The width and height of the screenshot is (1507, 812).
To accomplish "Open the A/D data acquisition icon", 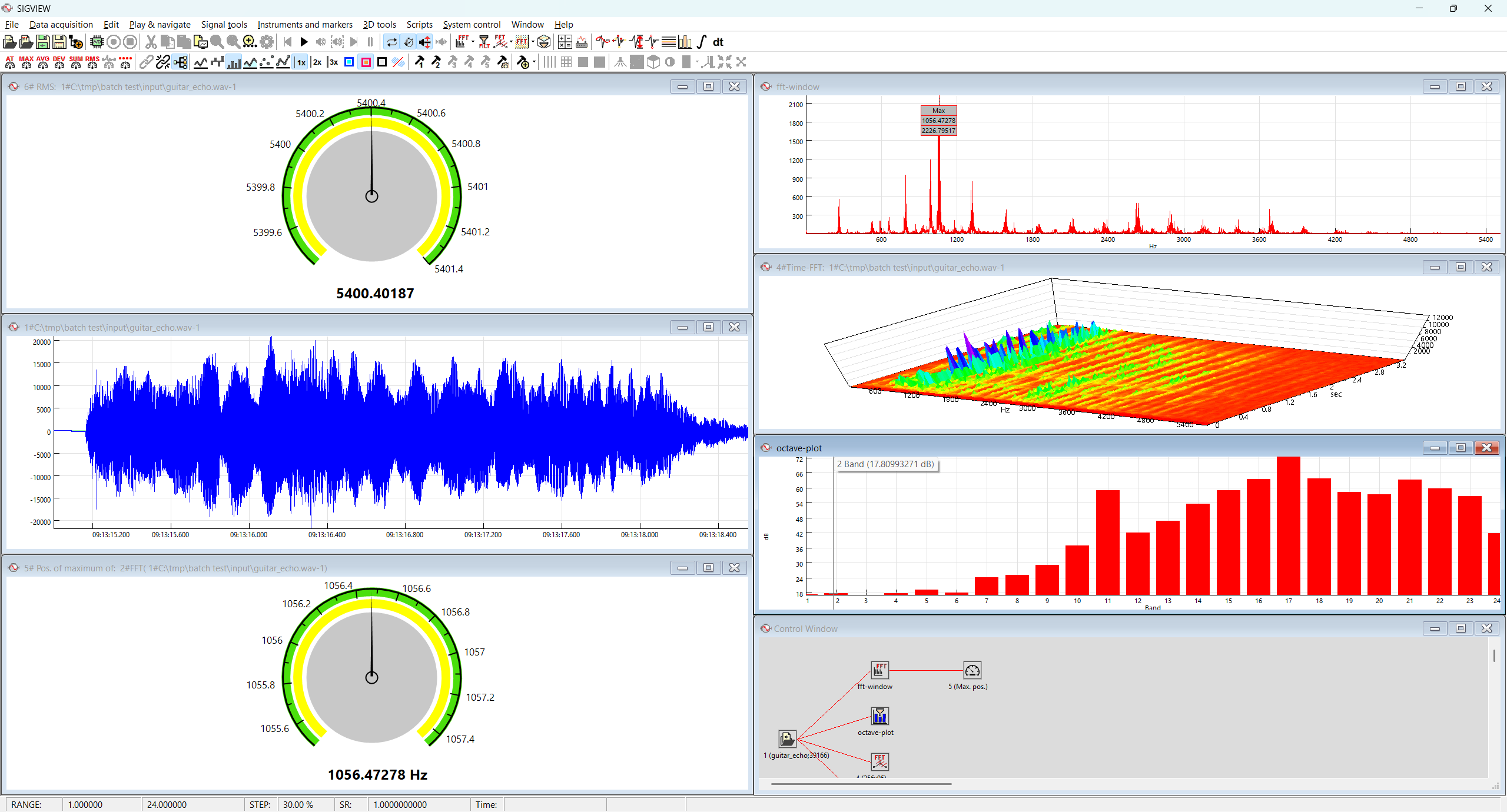I will 97,42.
